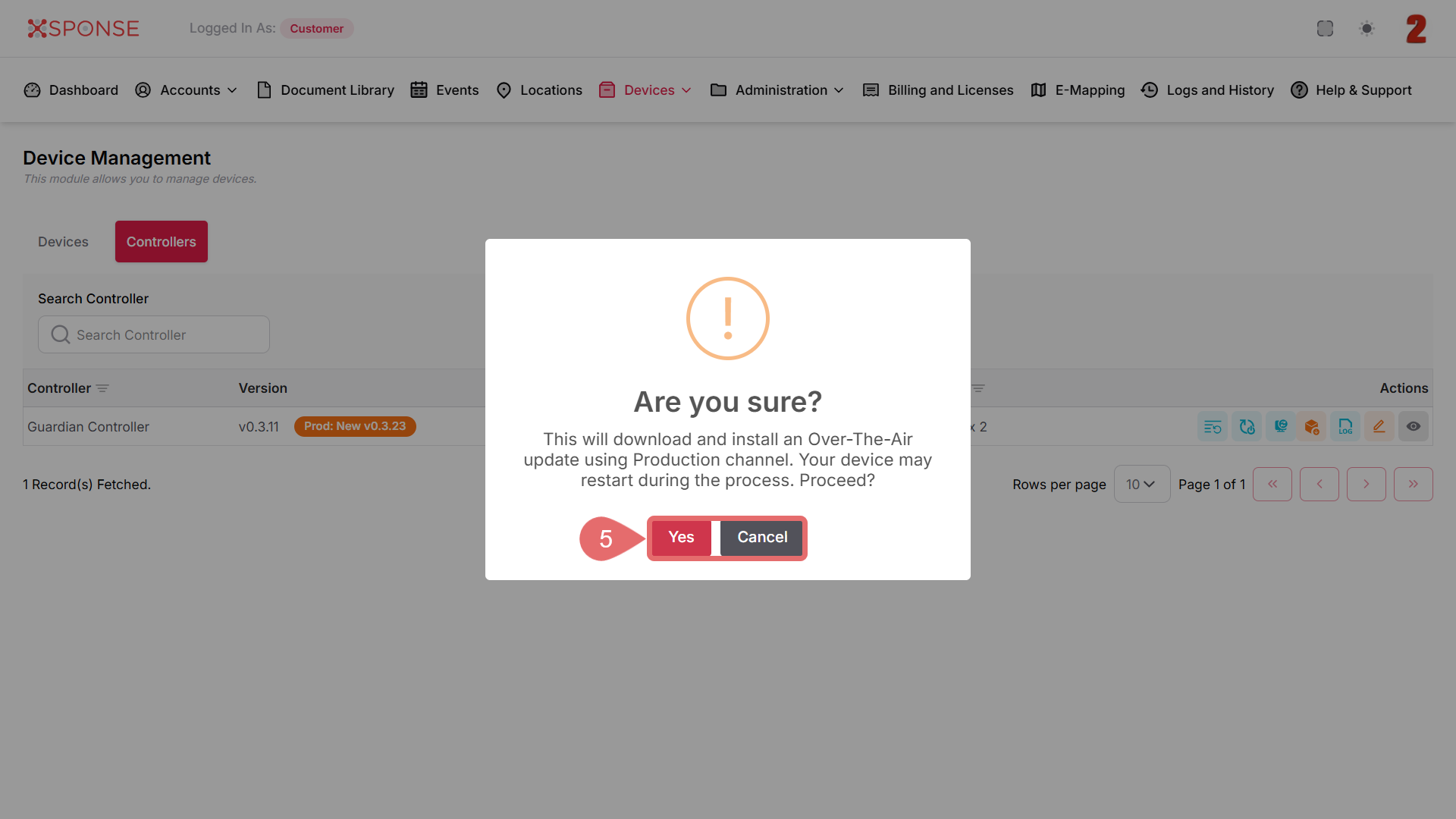Click the Search Controller input field
Image resolution: width=1456 pixels, height=819 pixels.
(154, 334)
